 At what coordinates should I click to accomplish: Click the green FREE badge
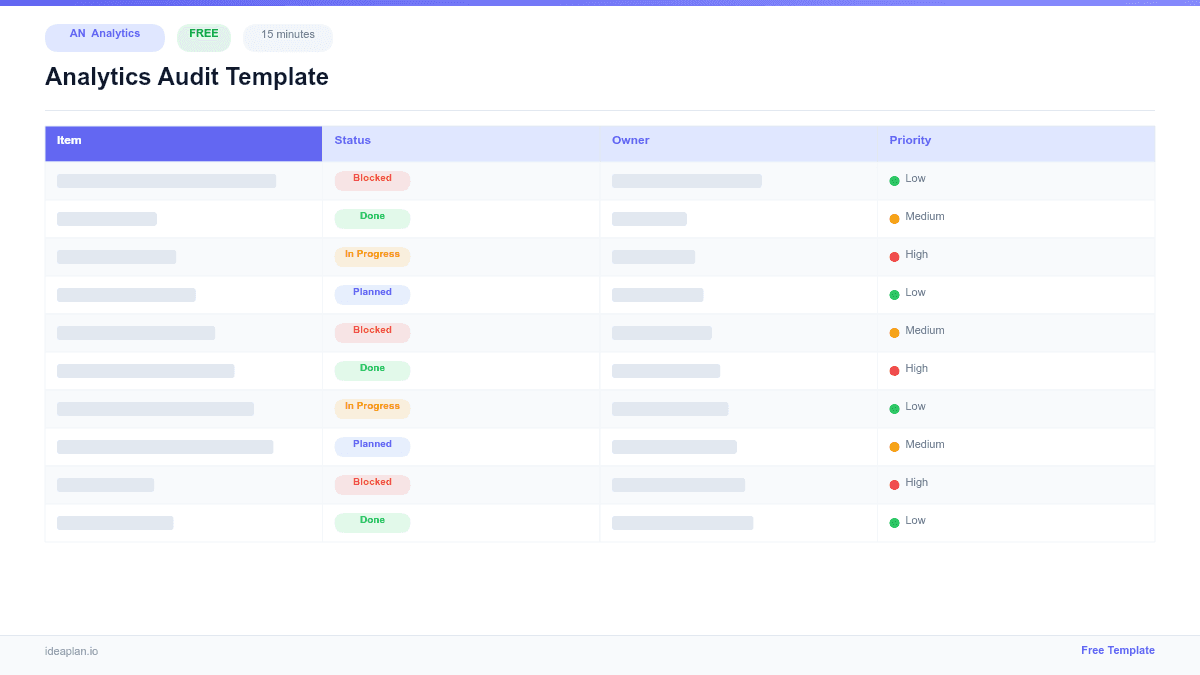click(203, 35)
